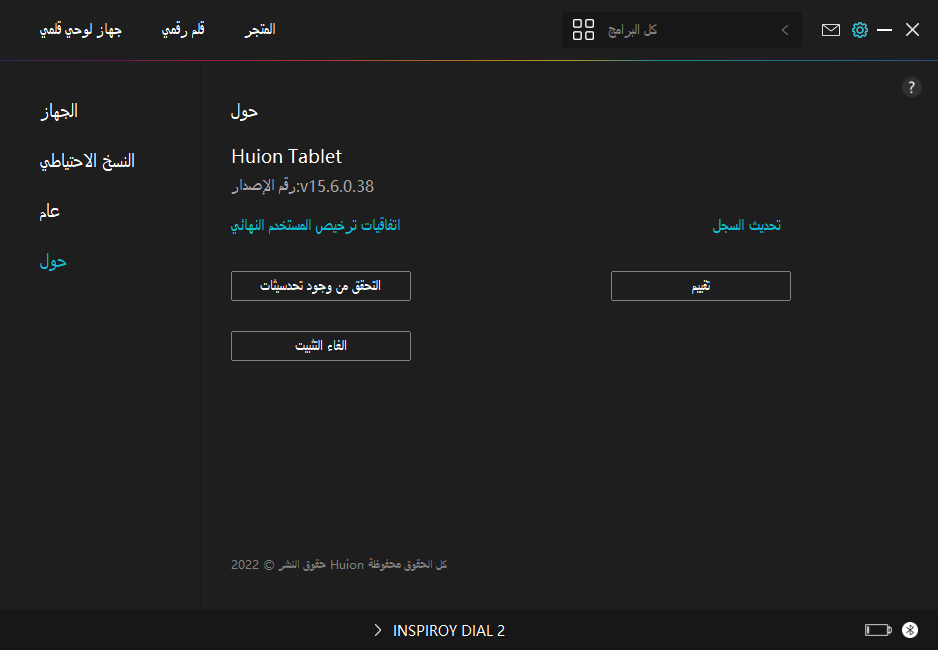Minimize the Huion Tablet window
Screen dimensions: 938x650
[884, 30]
